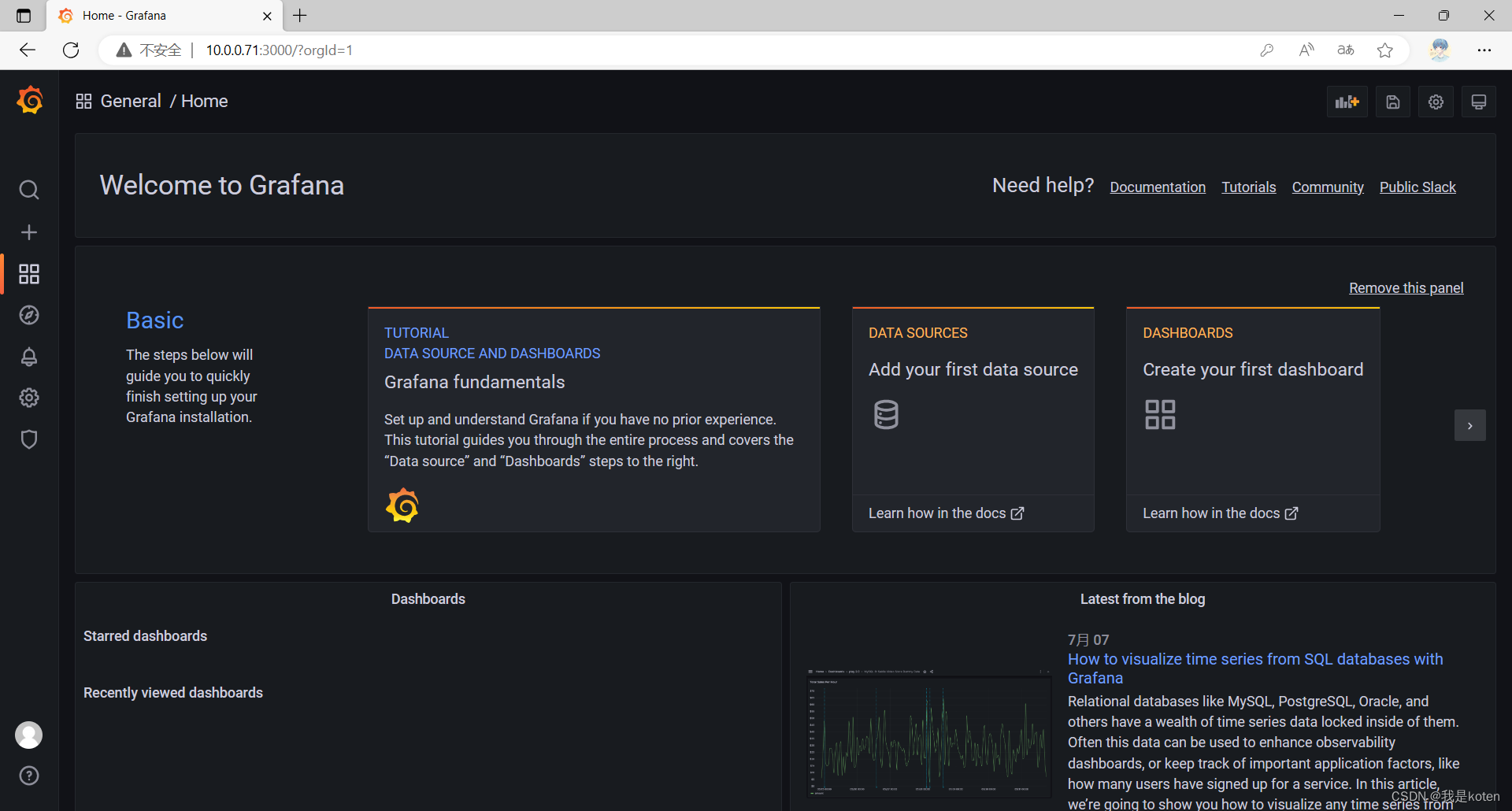
Task: Open the Tutorials link
Action: click(1249, 187)
